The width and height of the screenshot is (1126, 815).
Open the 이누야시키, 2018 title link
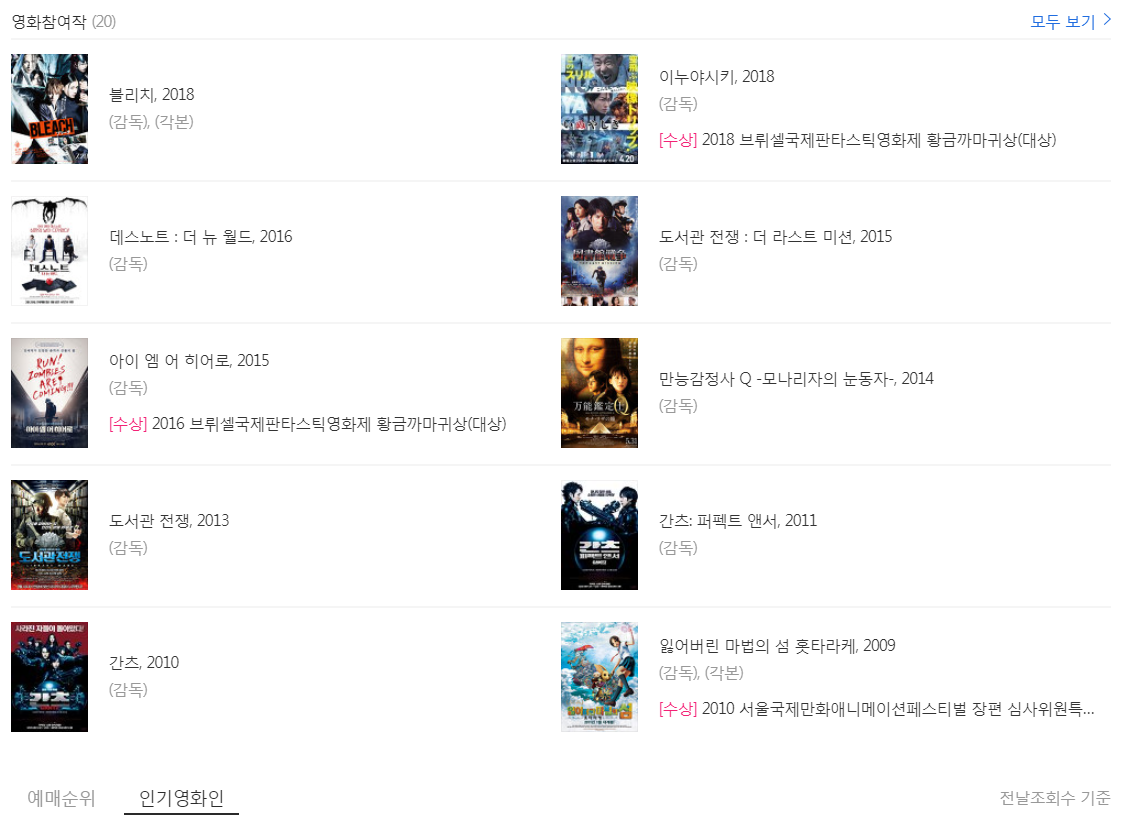[717, 77]
